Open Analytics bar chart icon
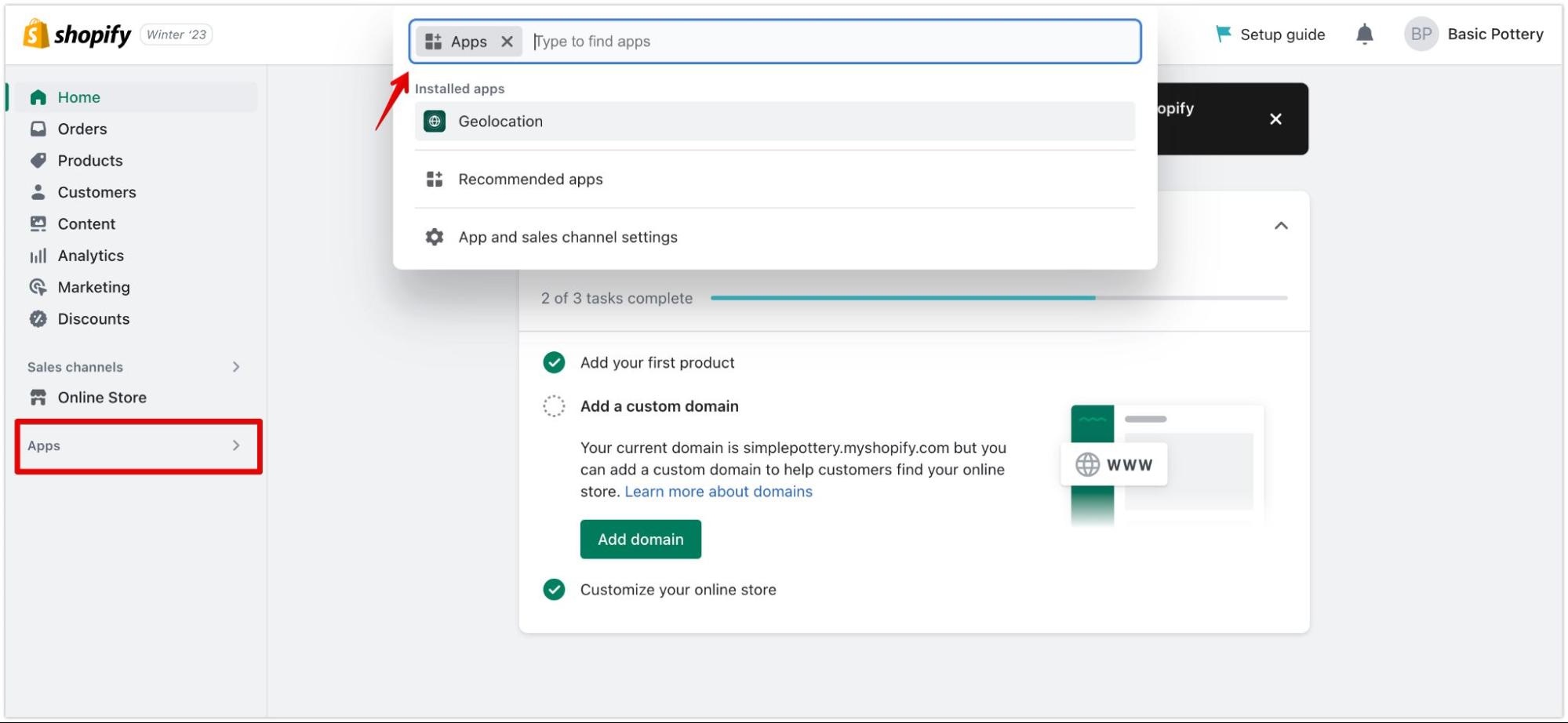This screenshot has height=723, width=1568. [x=38, y=256]
